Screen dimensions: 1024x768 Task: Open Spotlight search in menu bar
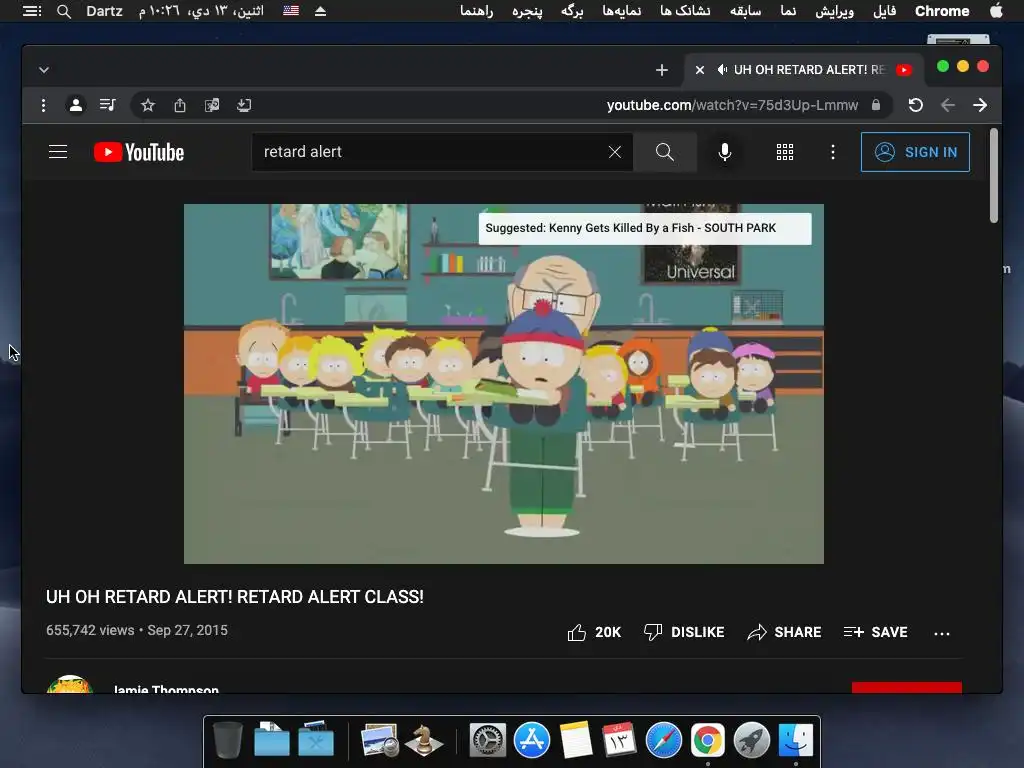click(63, 11)
